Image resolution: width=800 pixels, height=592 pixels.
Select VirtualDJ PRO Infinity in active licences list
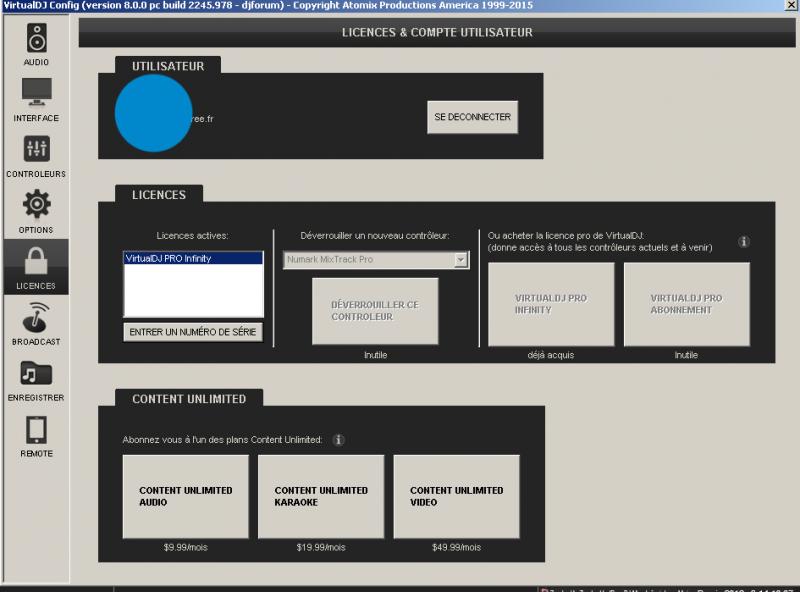click(193, 258)
